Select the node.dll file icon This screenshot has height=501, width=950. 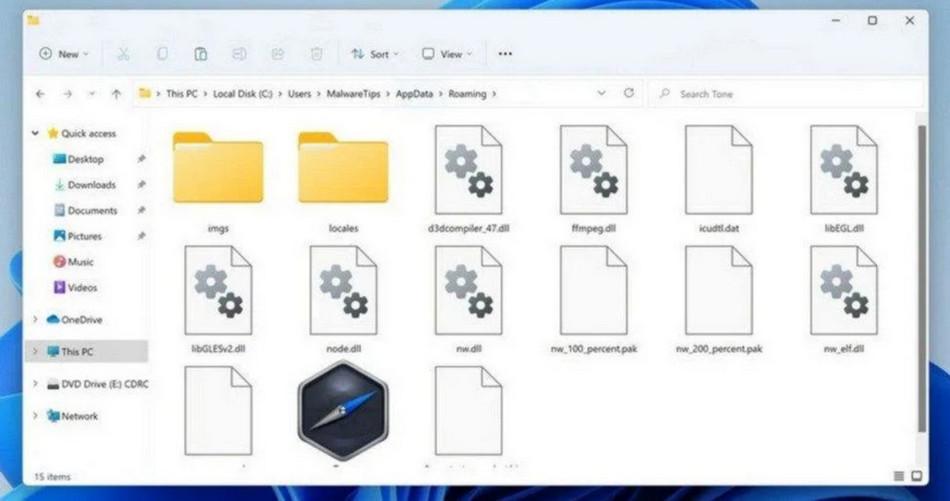(343, 290)
